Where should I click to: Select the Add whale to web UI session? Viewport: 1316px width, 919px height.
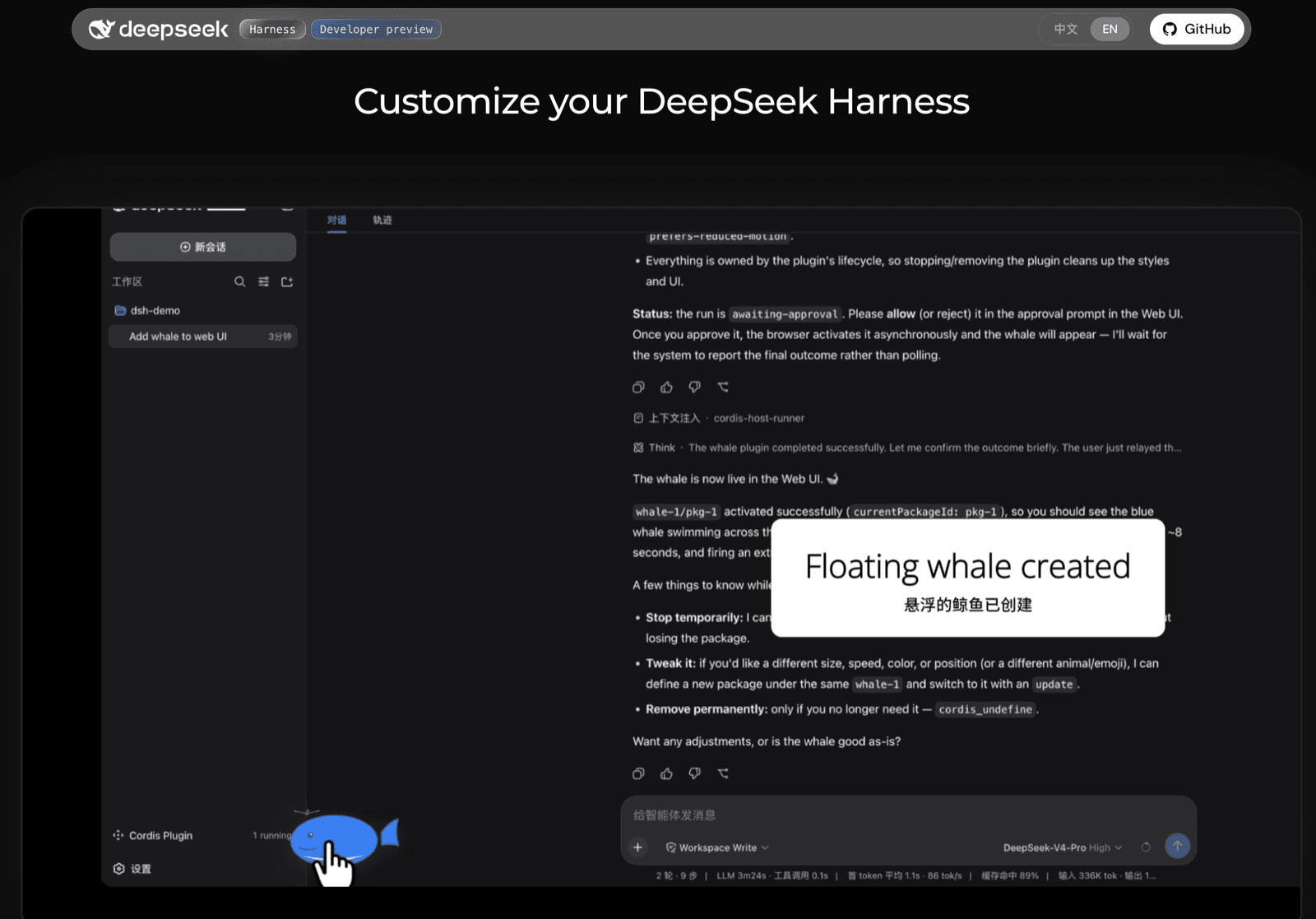click(203, 337)
